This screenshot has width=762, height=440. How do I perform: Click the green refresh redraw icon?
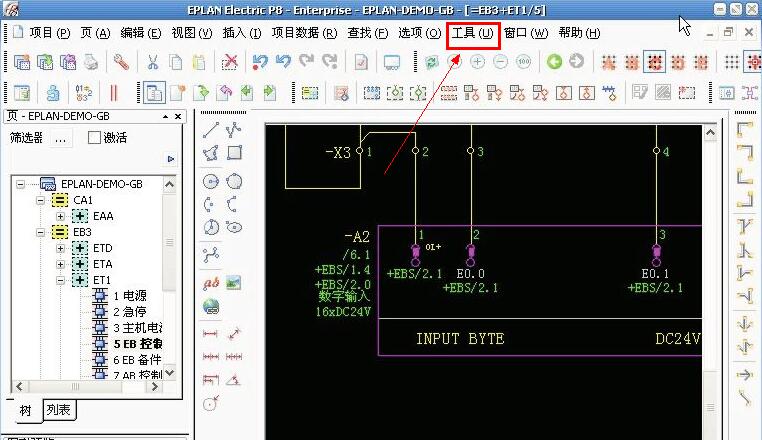pyautogui.click(x=431, y=62)
